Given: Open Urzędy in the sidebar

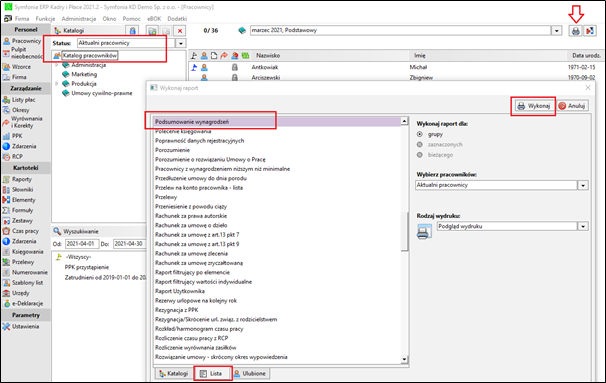Looking at the screenshot, I should click(x=16, y=293).
